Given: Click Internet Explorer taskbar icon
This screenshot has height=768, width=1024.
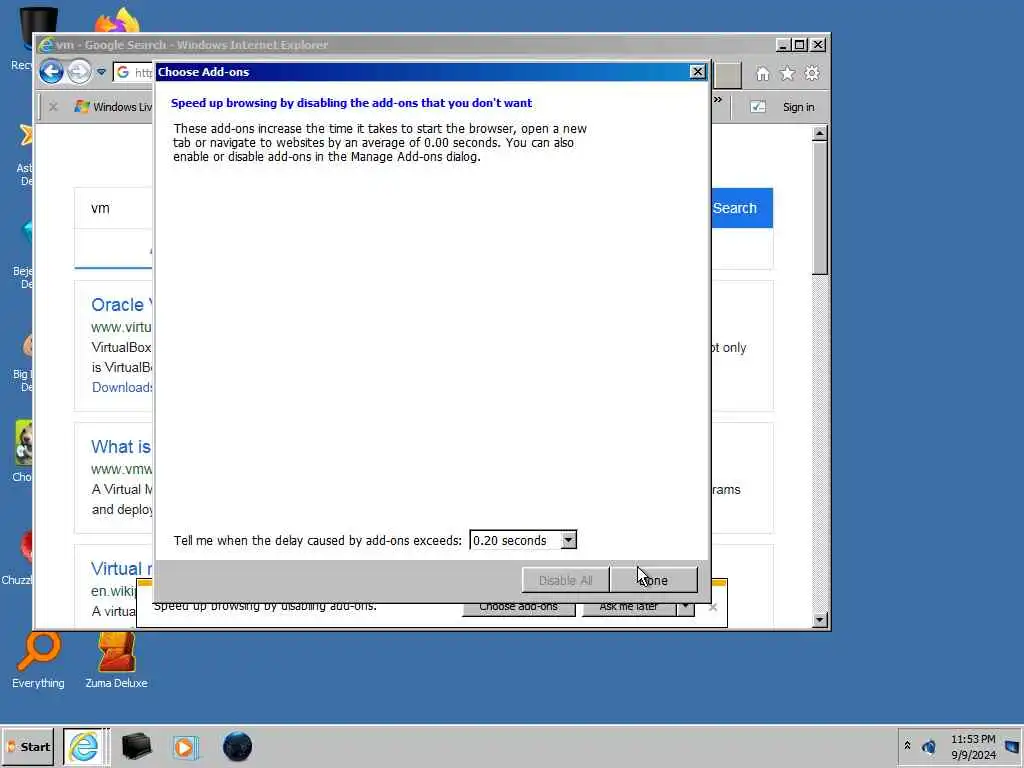Looking at the screenshot, I should 84,746.
